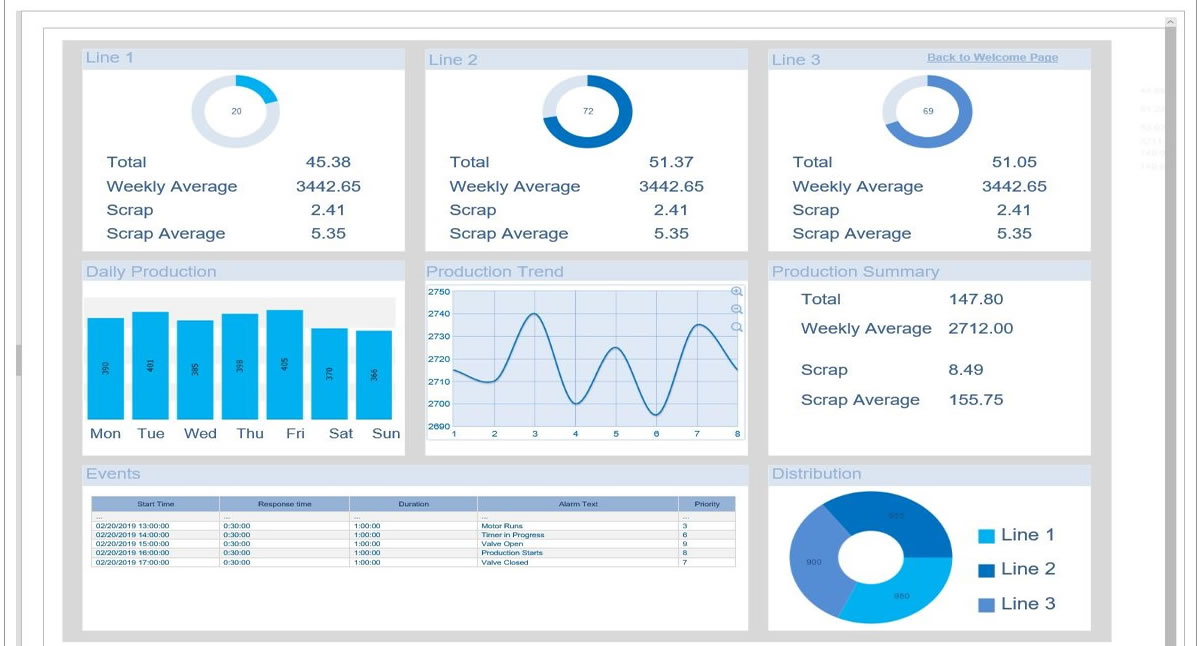The height and width of the screenshot is (646, 1200).
Task: Toggle Line 2 in Distribution legend
Action: coord(1017,570)
